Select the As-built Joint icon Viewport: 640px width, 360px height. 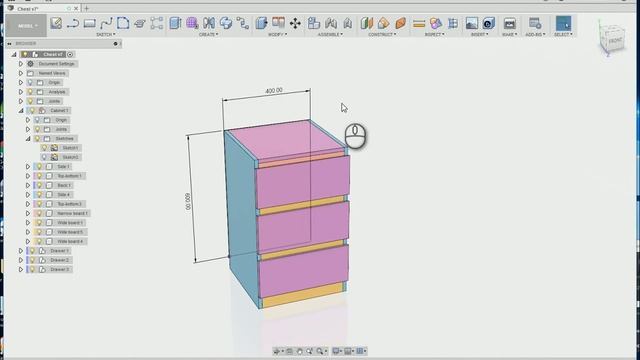(348, 23)
